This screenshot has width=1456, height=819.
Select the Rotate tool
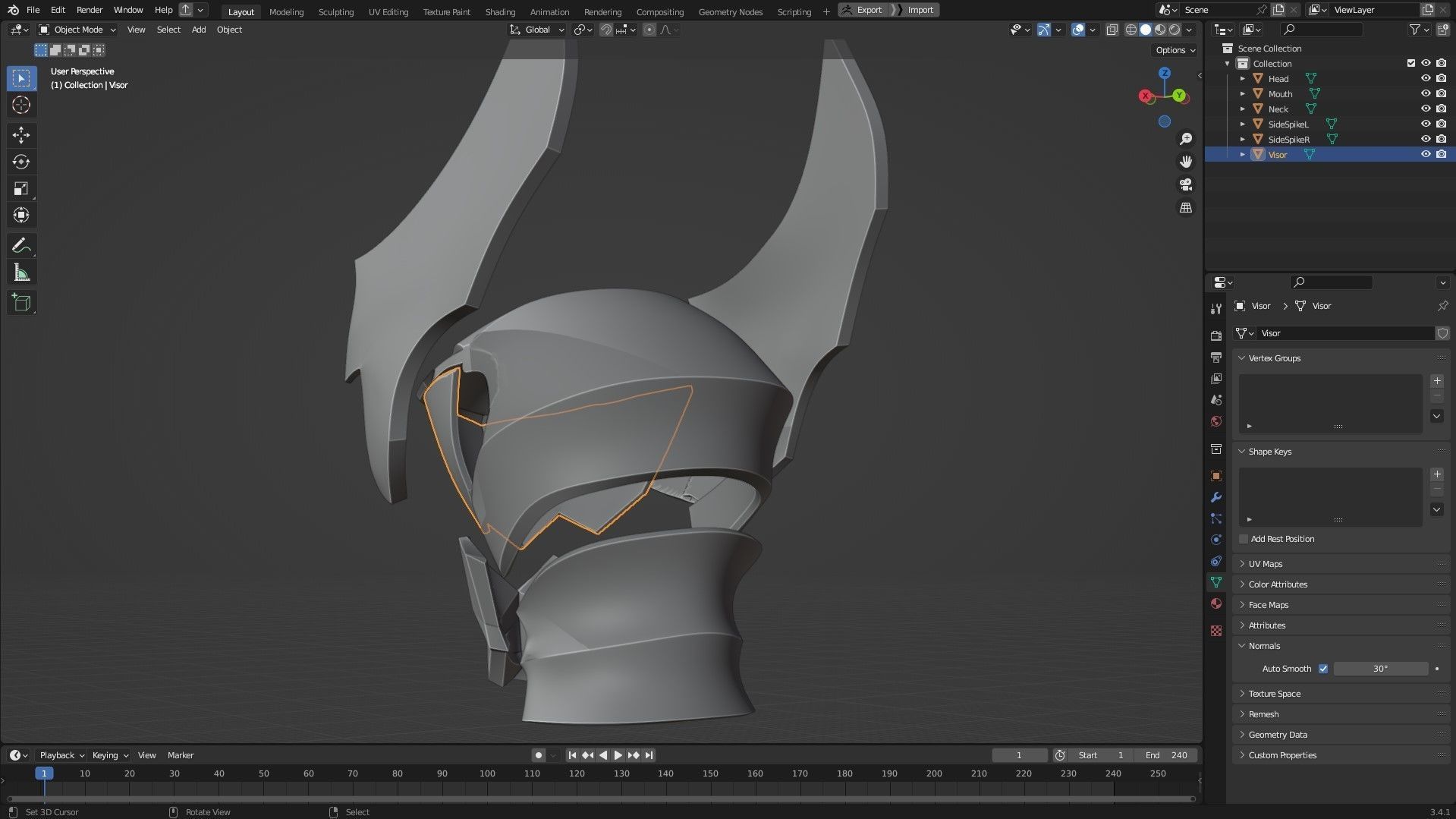[x=21, y=162]
